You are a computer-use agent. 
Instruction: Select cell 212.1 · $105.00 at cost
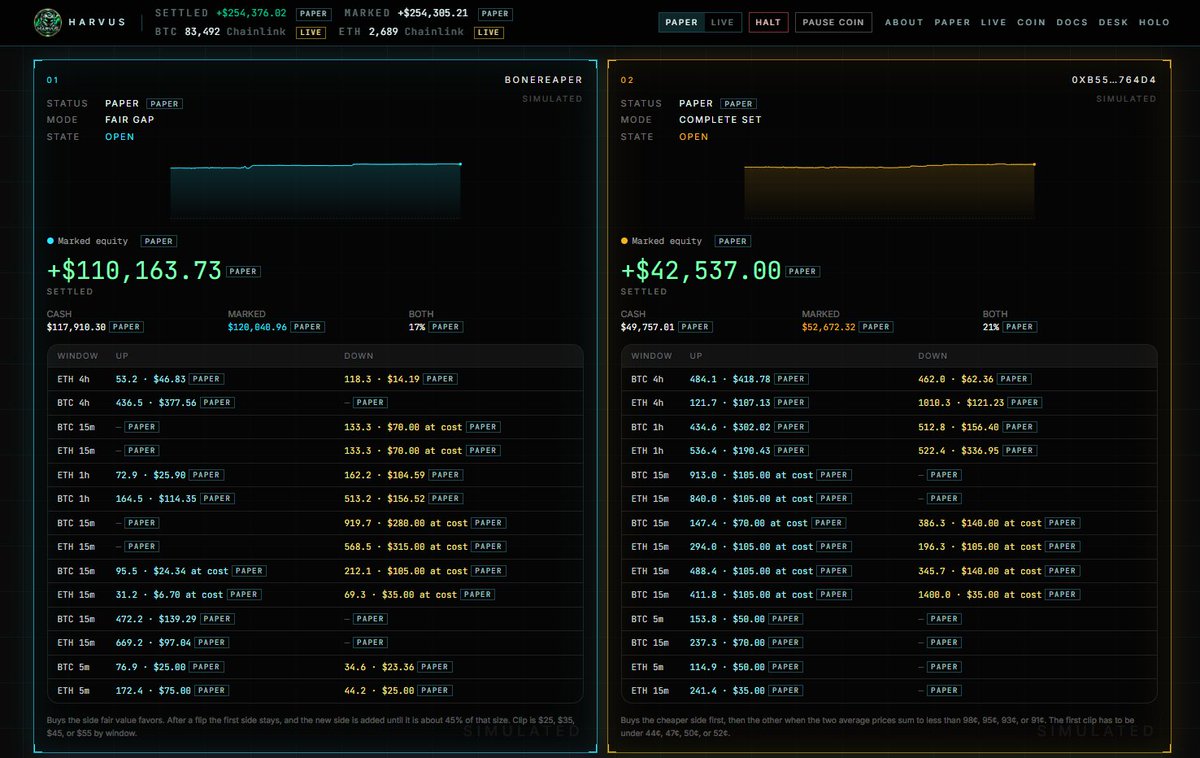pyautogui.click(x=406, y=571)
